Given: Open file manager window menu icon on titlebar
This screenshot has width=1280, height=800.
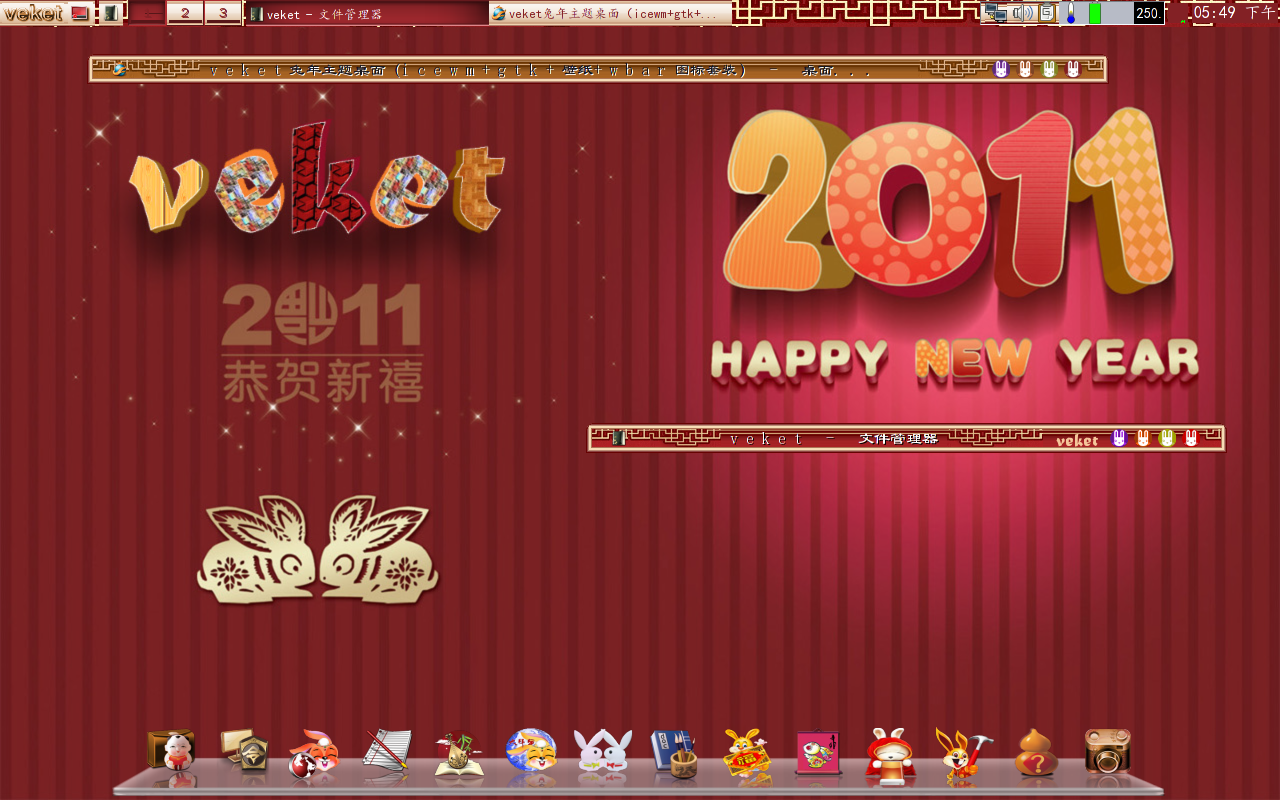Looking at the screenshot, I should click(619, 438).
